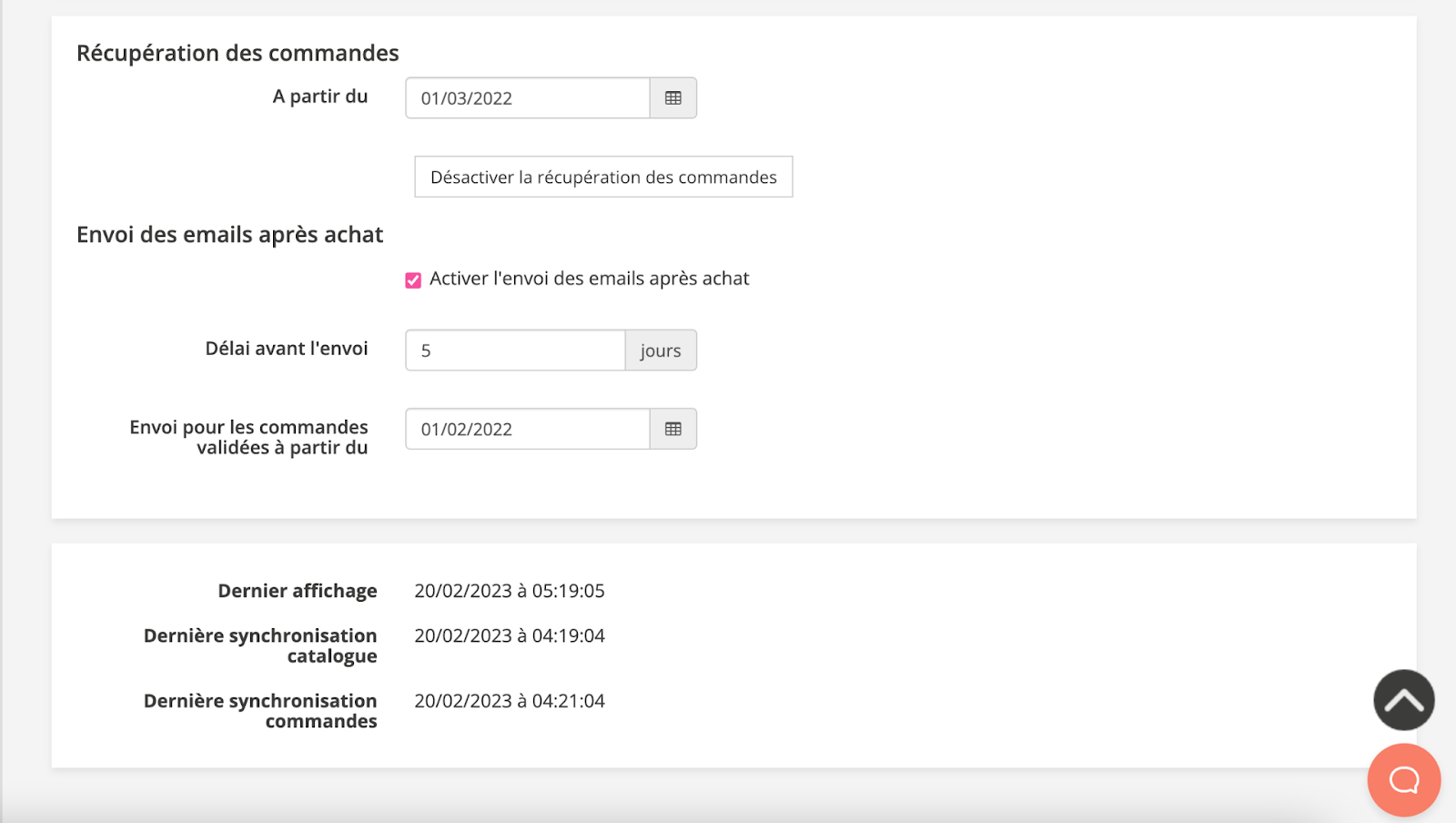The image size is (1456, 823).
Task: Click the "jours" unit addon
Action: click(660, 351)
